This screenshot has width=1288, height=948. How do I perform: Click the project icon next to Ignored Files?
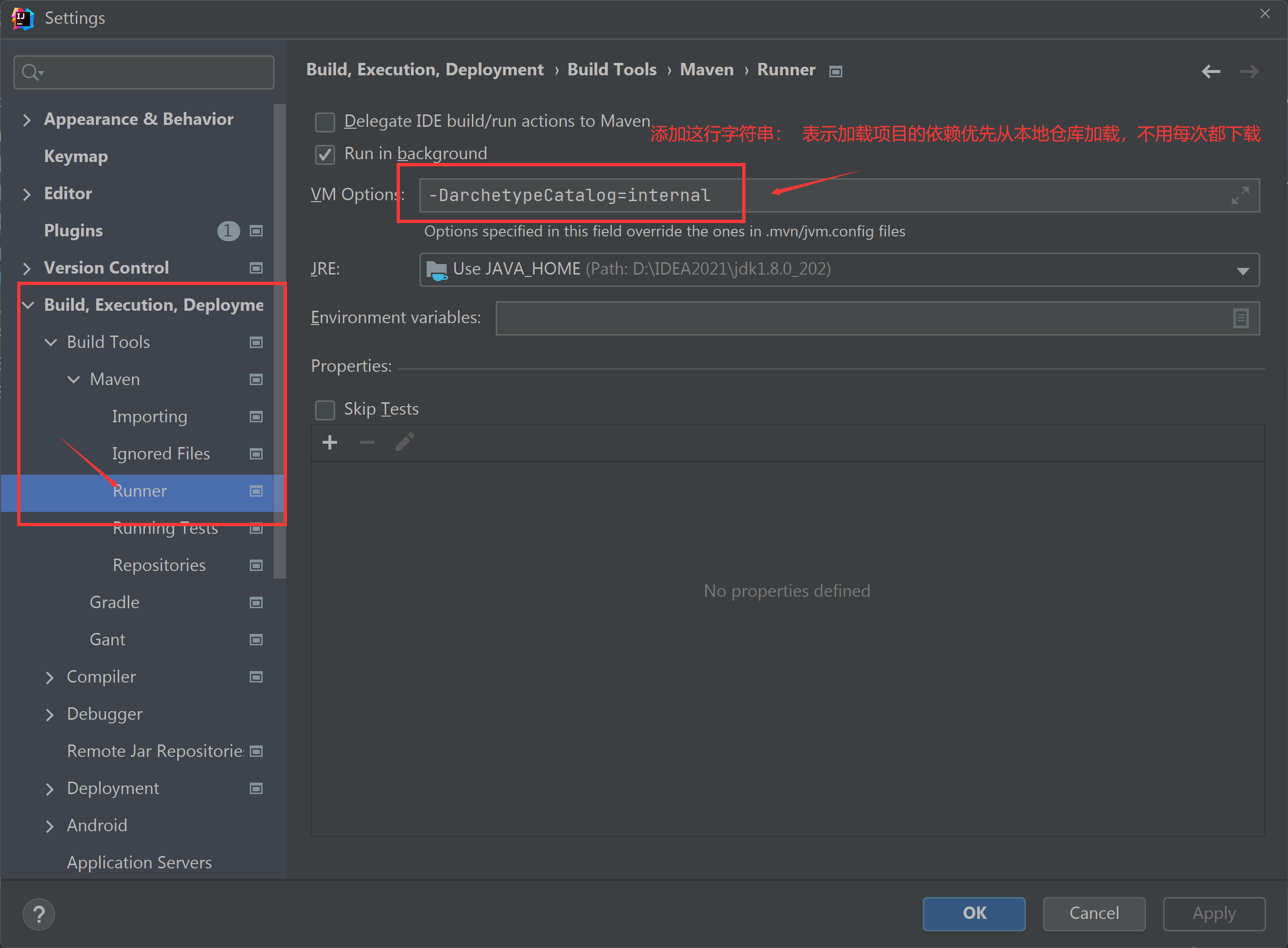point(256,454)
